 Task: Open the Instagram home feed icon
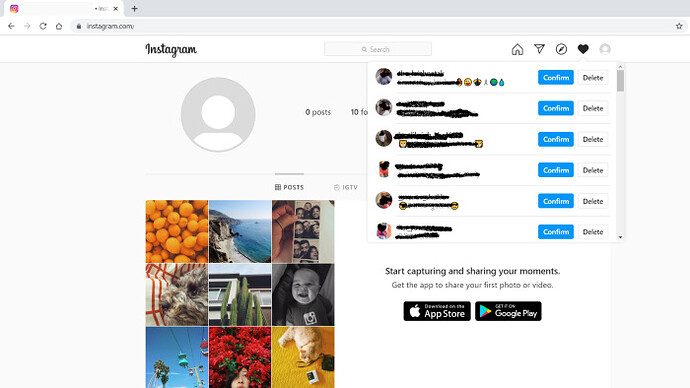(518, 49)
